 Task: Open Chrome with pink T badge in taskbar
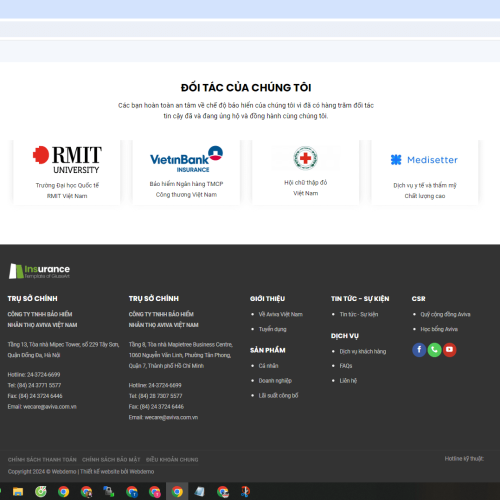(x=155, y=492)
